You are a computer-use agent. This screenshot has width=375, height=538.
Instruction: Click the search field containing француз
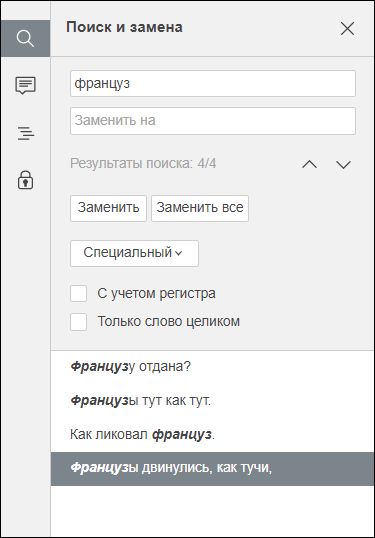click(x=213, y=83)
